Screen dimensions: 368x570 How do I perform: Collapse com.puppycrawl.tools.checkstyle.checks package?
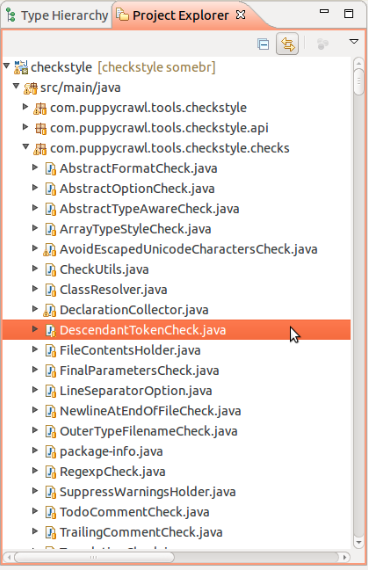click(x=25, y=147)
